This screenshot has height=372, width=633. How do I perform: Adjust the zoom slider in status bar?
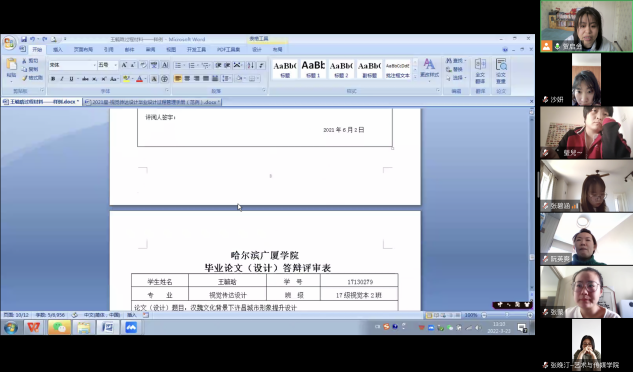(x=507, y=315)
